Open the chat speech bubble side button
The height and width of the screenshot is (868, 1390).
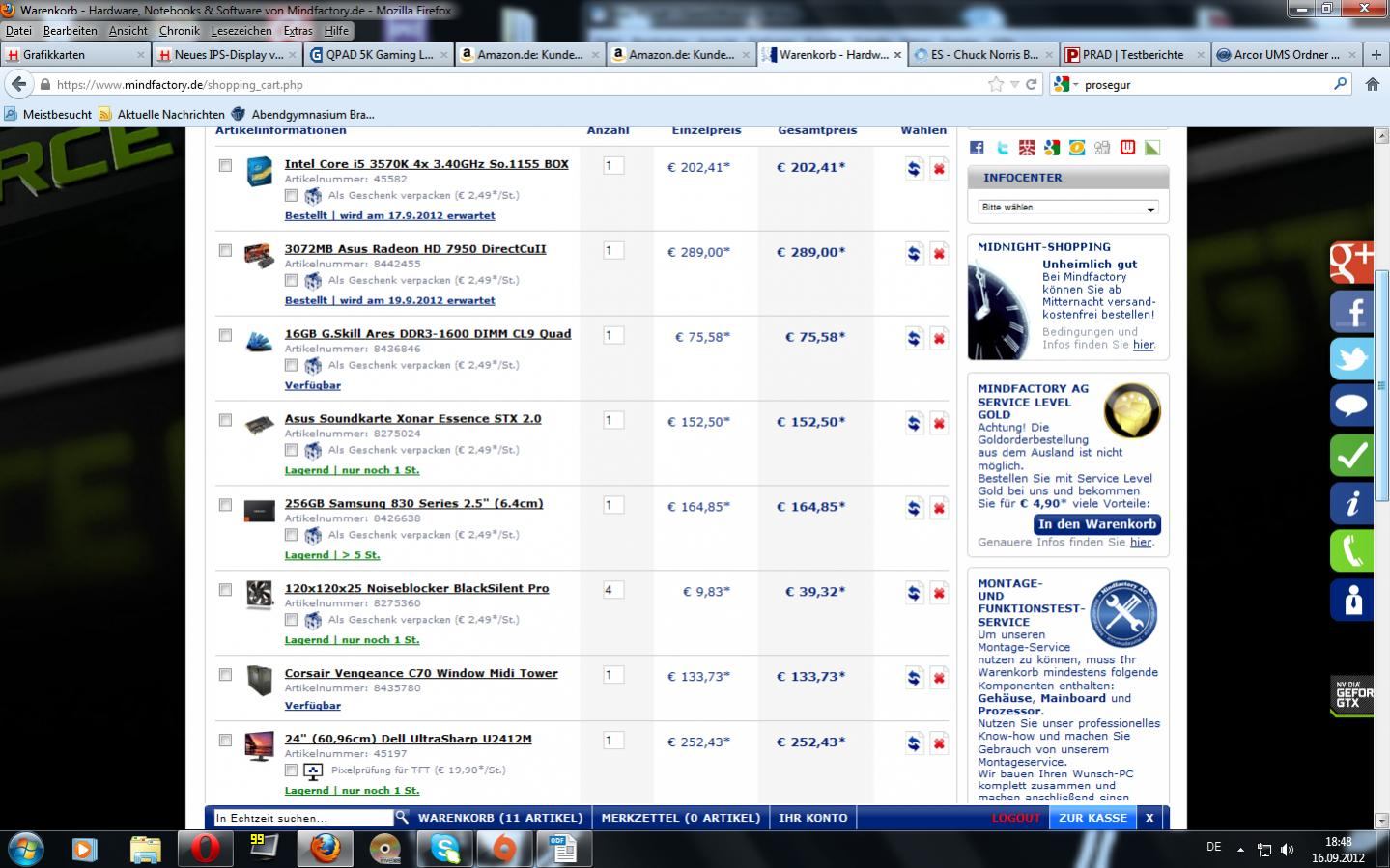click(1351, 406)
